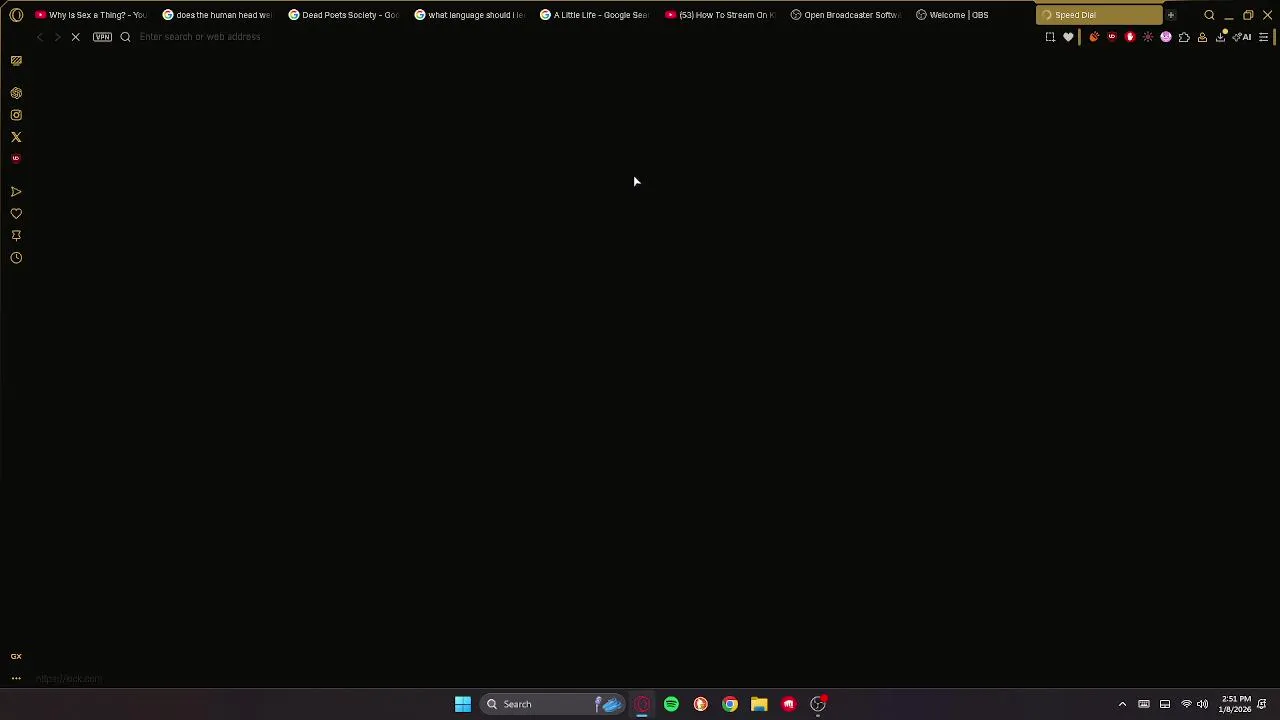Open the uBlock Origin toolbar extension
The image size is (1280, 720).
pyautogui.click(x=1112, y=37)
